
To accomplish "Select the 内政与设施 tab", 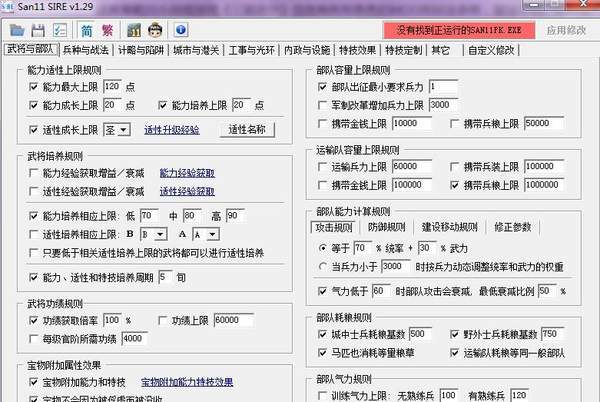I will click(307, 50).
